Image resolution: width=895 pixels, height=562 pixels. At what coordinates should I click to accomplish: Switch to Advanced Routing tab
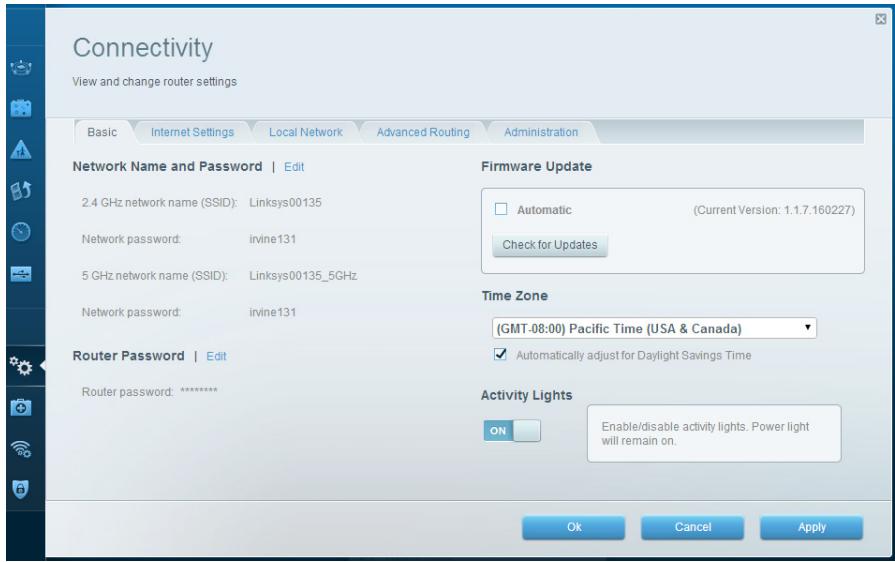(423, 132)
